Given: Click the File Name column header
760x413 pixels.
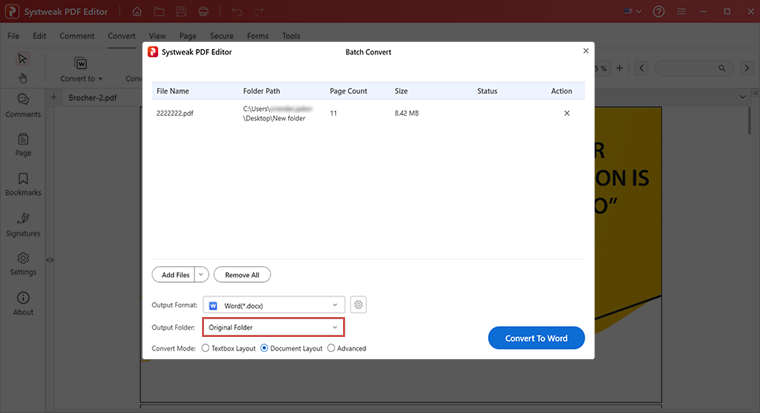Looking at the screenshot, I should pyautogui.click(x=173, y=91).
